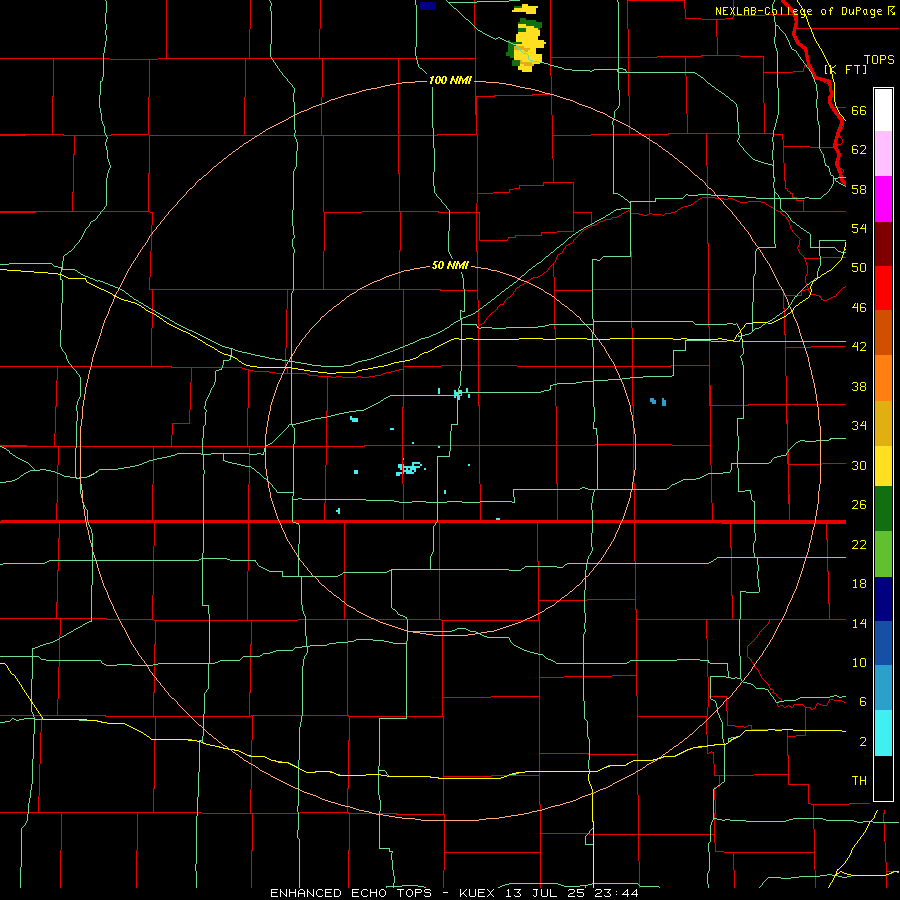Click the light pink swatch on the scale
This screenshot has width=900, height=900.
click(883, 154)
